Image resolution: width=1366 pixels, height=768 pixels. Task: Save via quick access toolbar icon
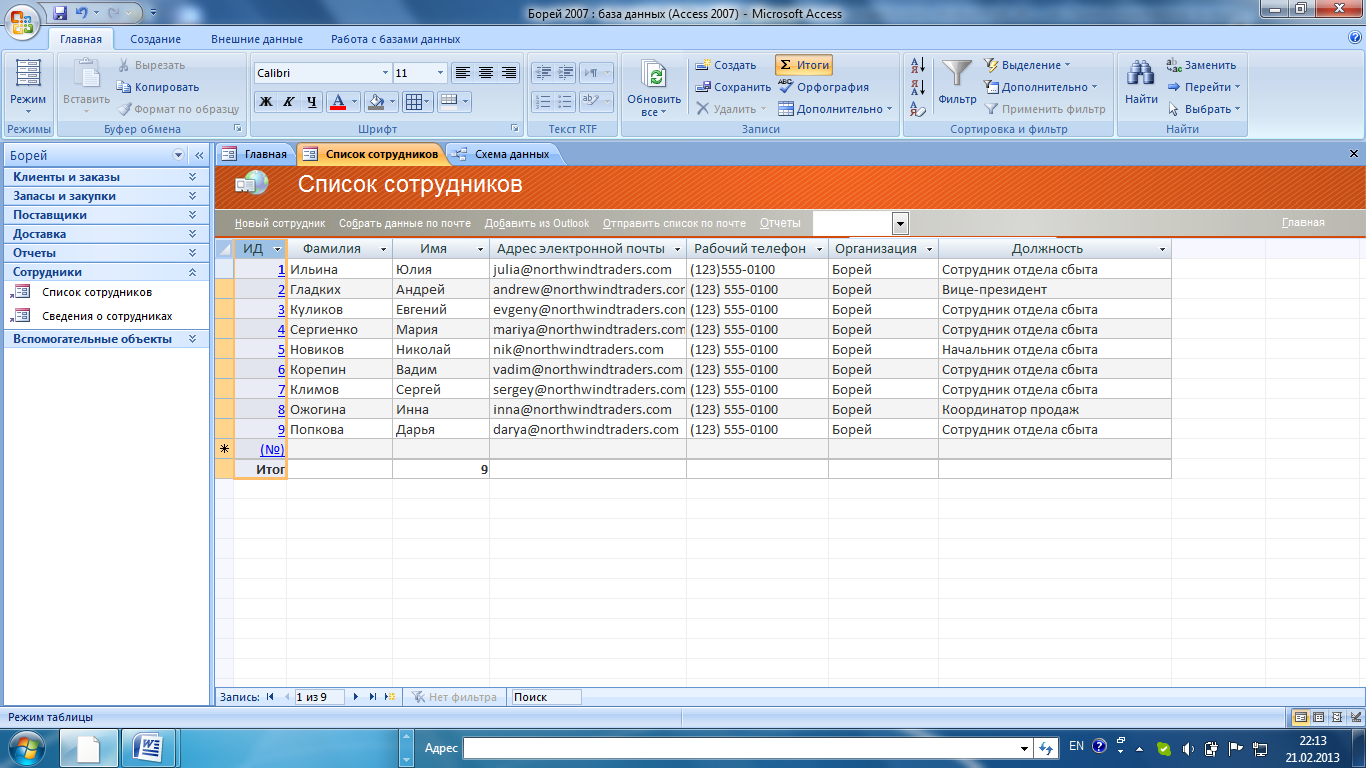tap(60, 14)
